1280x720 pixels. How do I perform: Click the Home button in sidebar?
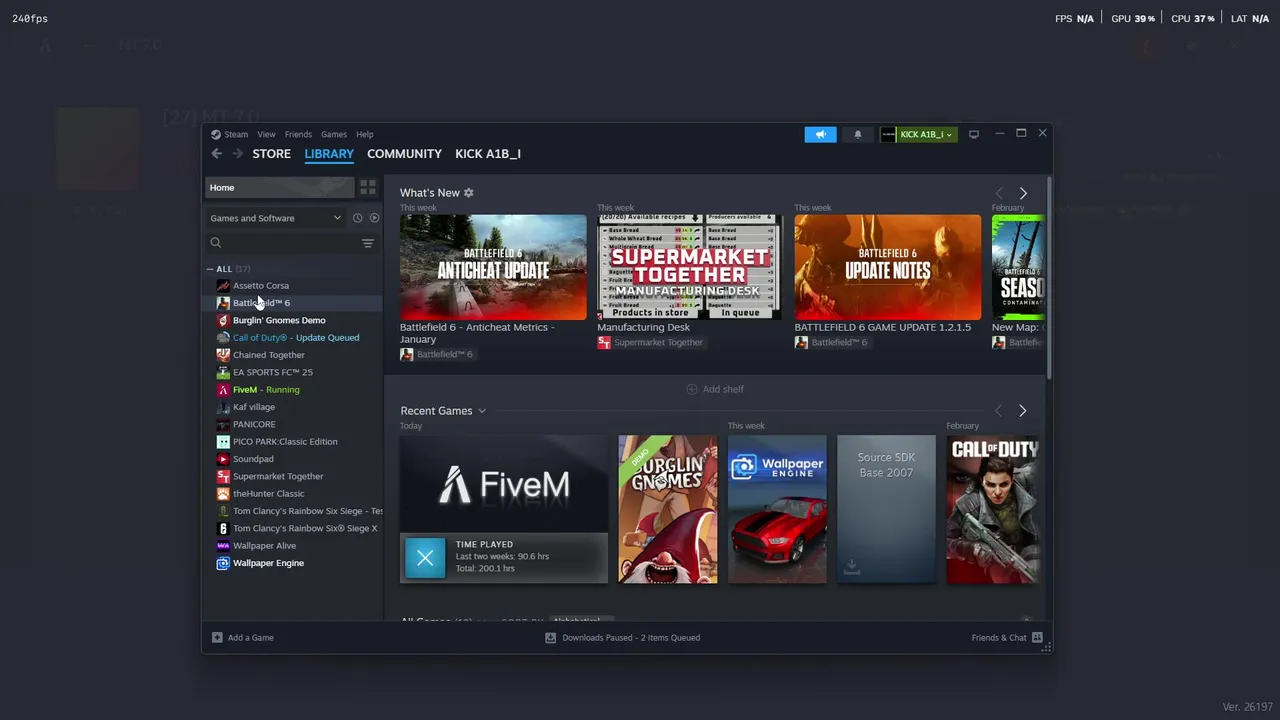(280, 187)
